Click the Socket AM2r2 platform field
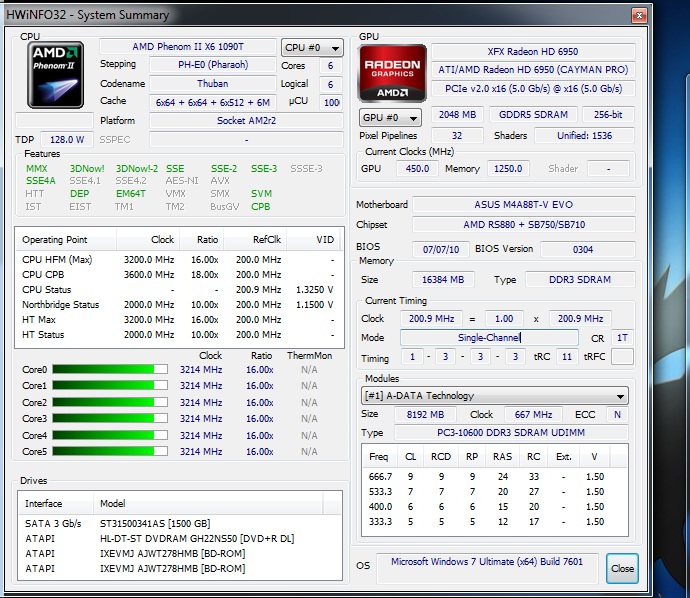 click(246, 121)
